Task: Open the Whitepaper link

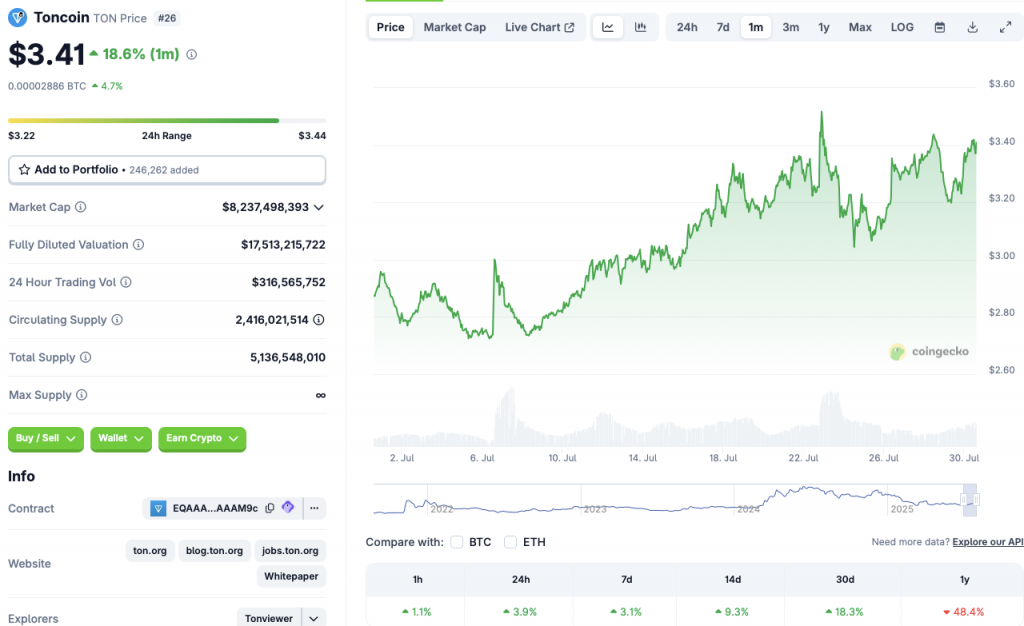Action: click(291, 576)
